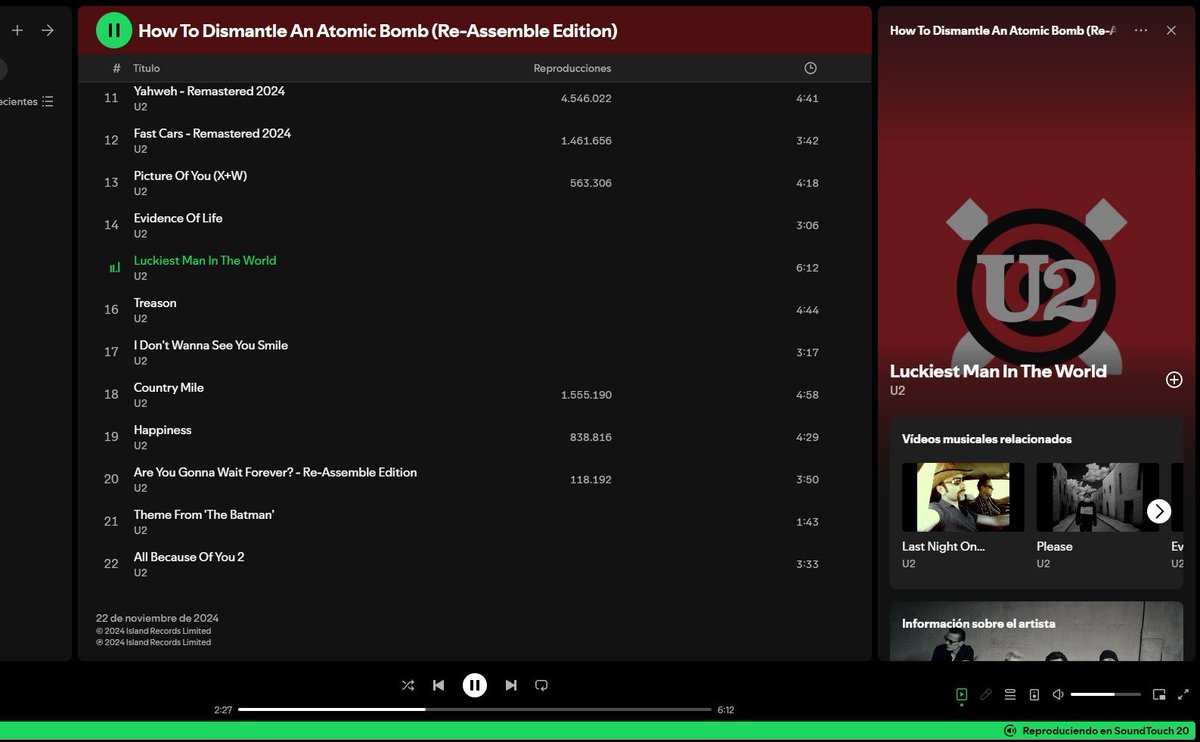Screen dimensions: 1200x742
Task: Open the lyrics microphone icon
Action: click(985, 694)
